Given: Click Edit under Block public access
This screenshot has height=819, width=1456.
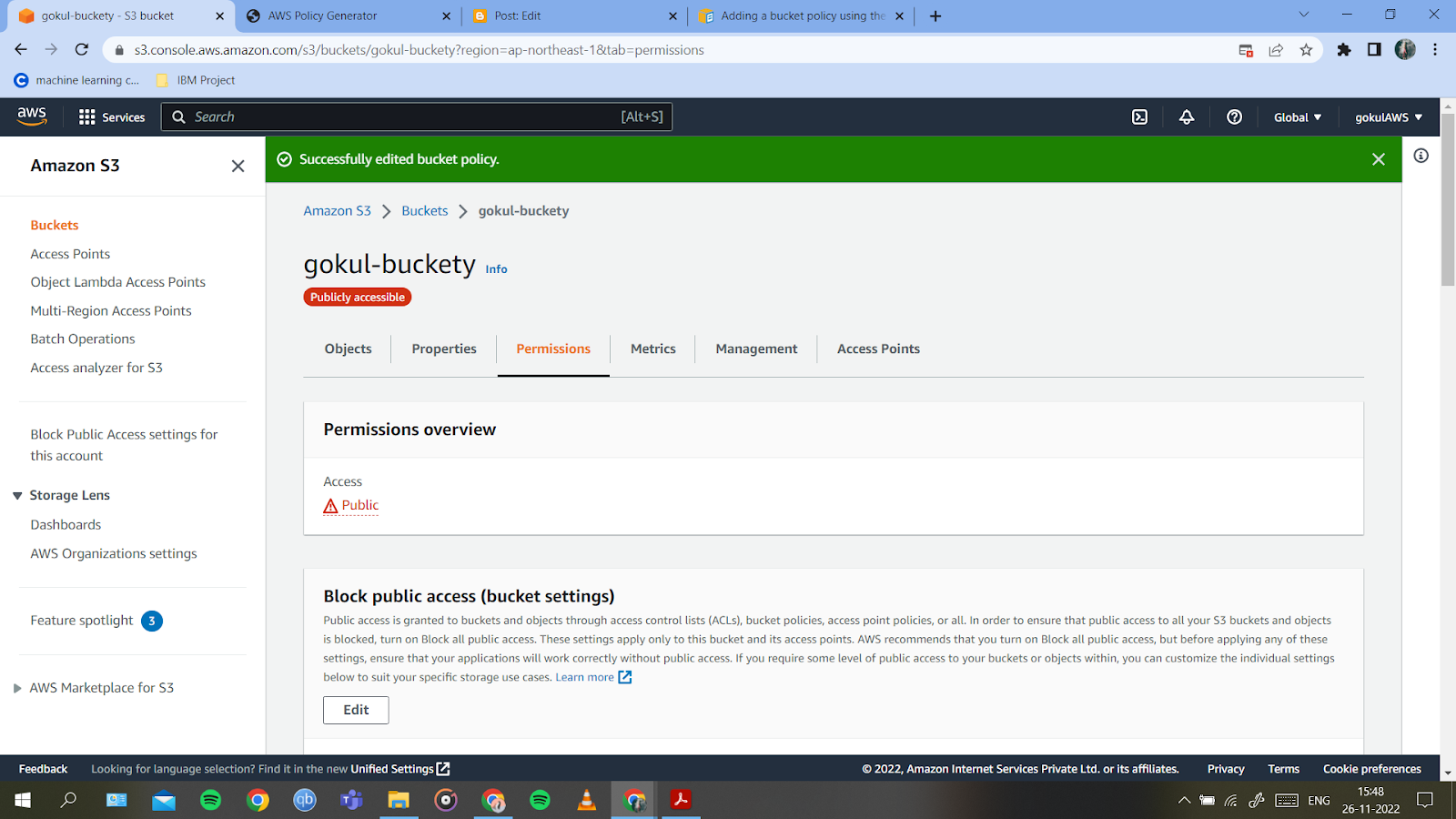Looking at the screenshot, I should click(x=356, y=710).
